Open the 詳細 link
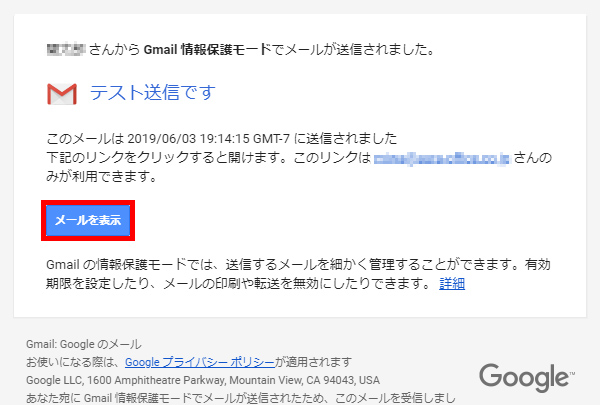This screenshot has height=405, width=600. [x=452, y=284]
